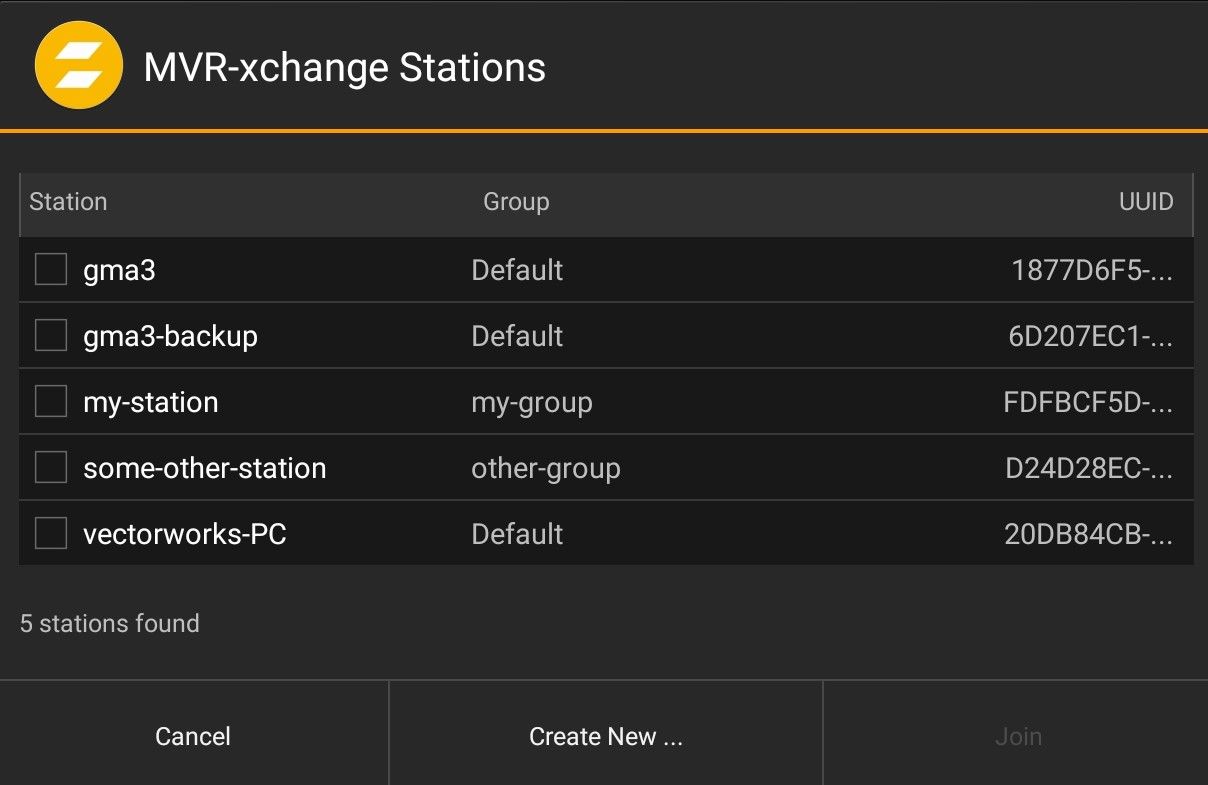Click the my-group group cell
Screen dimensions: 1208x785
[532, 402]
